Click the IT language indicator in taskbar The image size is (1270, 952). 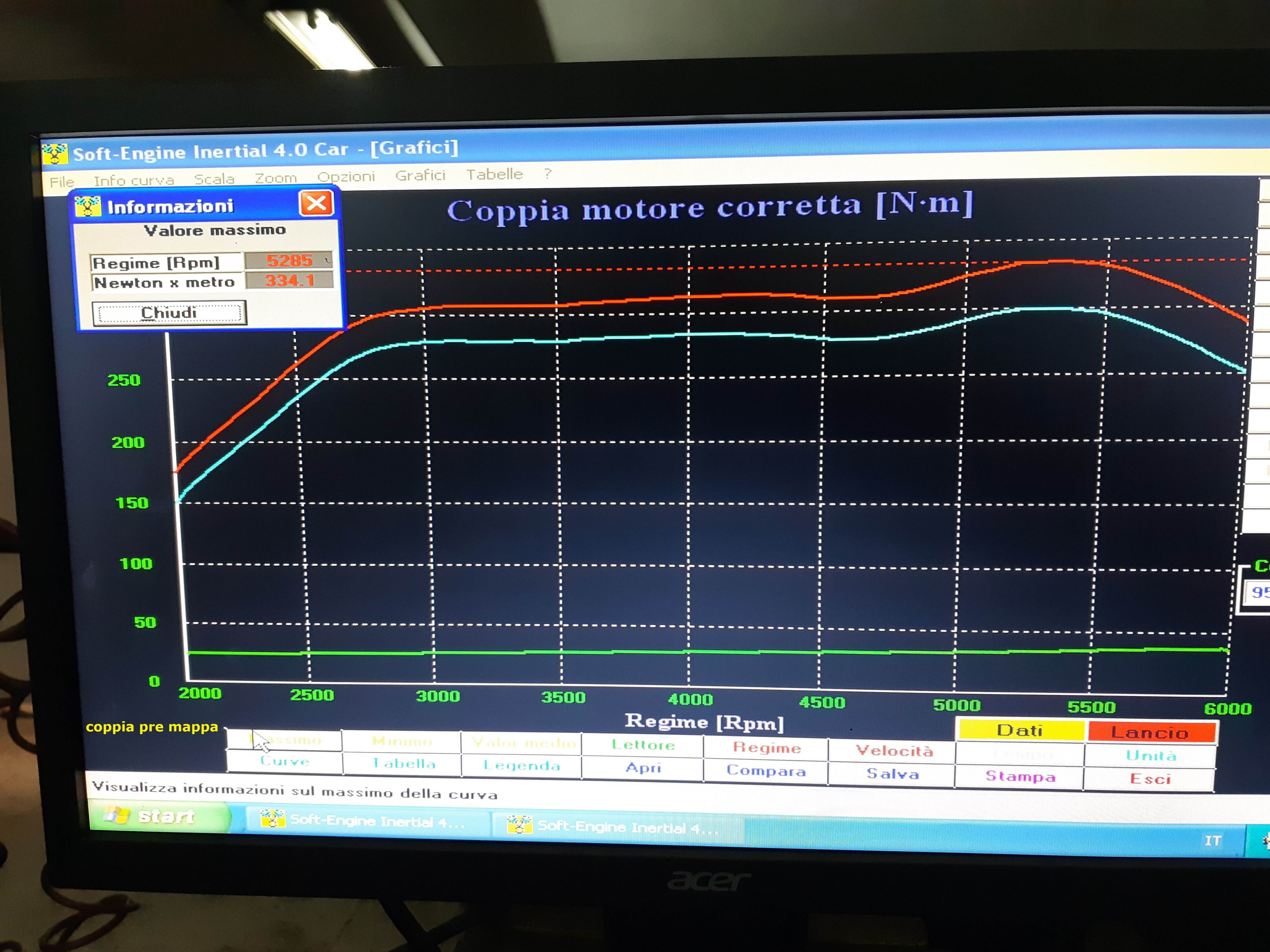[x=1213, y=841]
